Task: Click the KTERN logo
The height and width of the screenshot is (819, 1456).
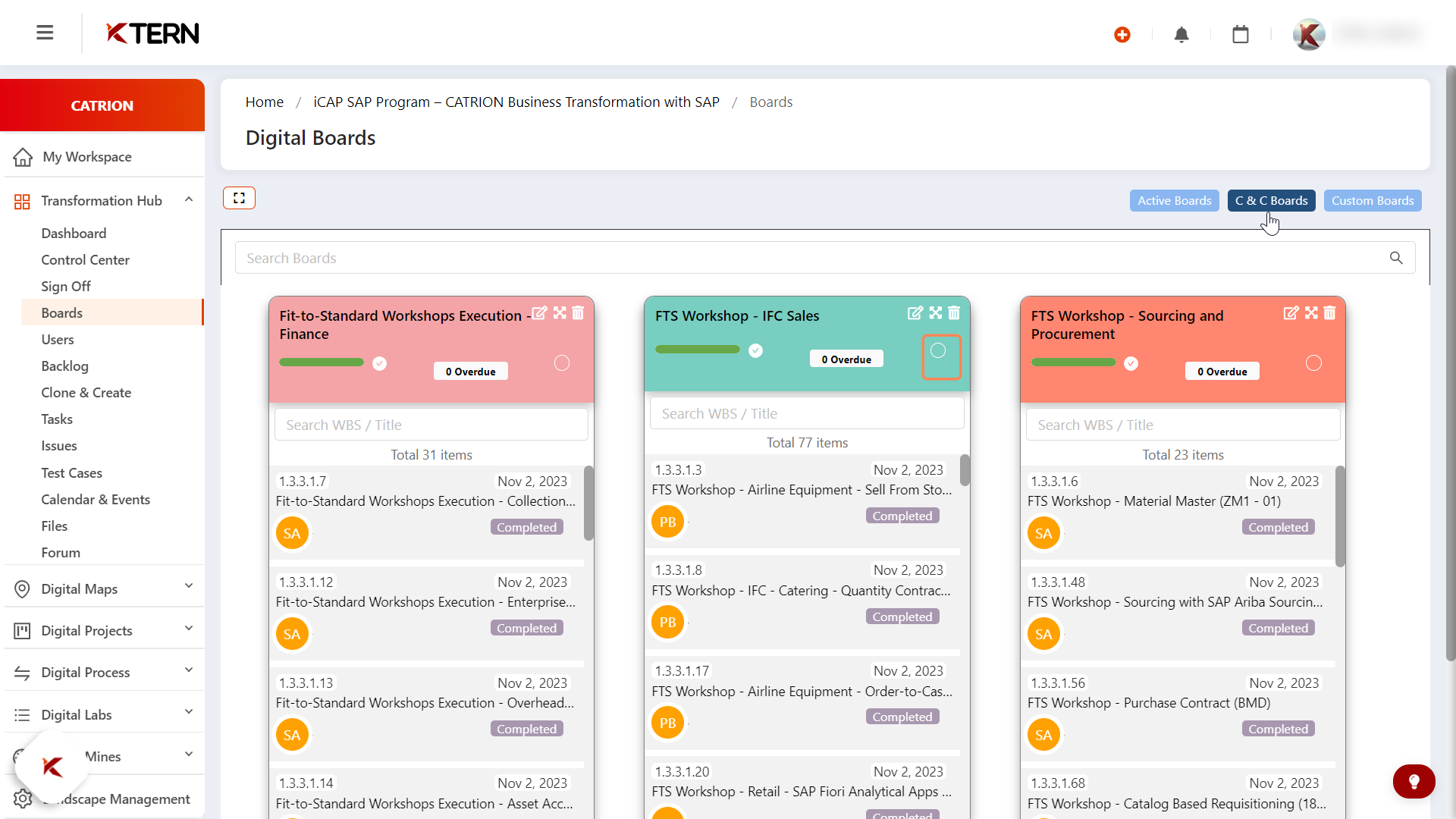Action: [x=152, y=33]
